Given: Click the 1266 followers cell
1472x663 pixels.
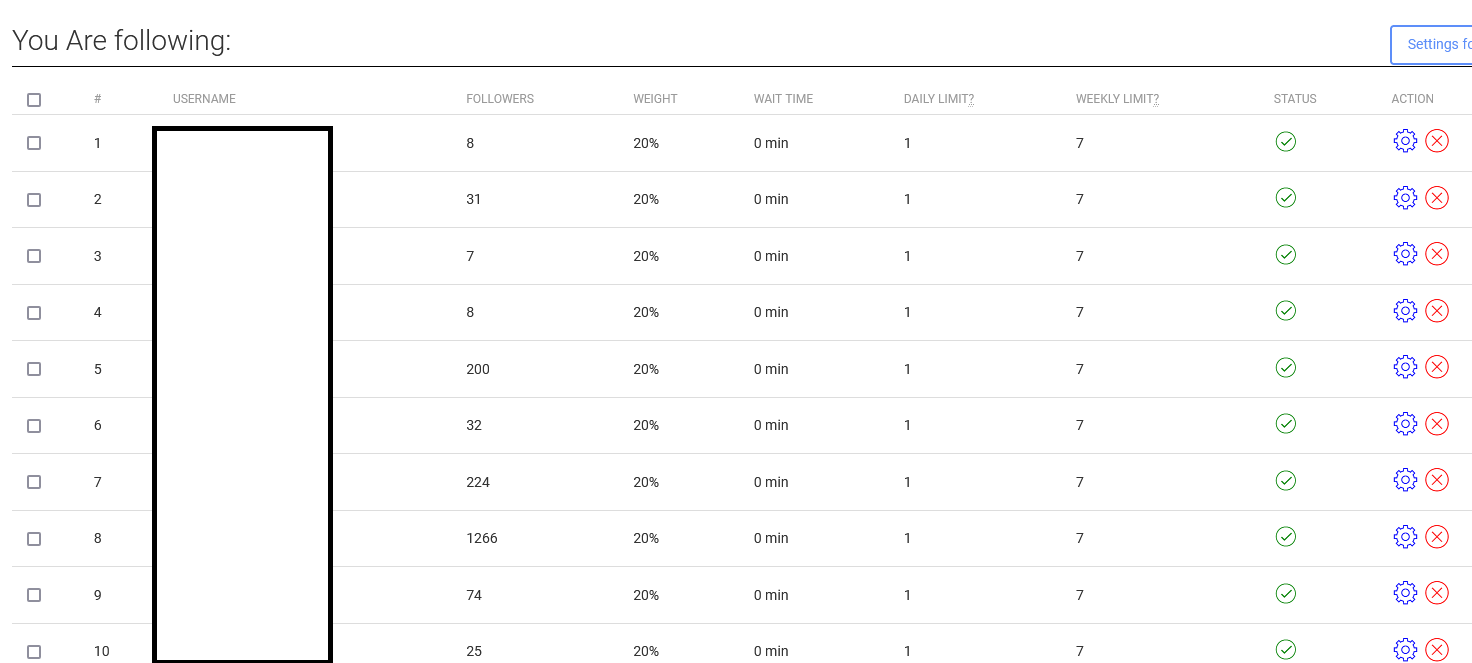Looking at the screenshot, I should coord(481,538).
